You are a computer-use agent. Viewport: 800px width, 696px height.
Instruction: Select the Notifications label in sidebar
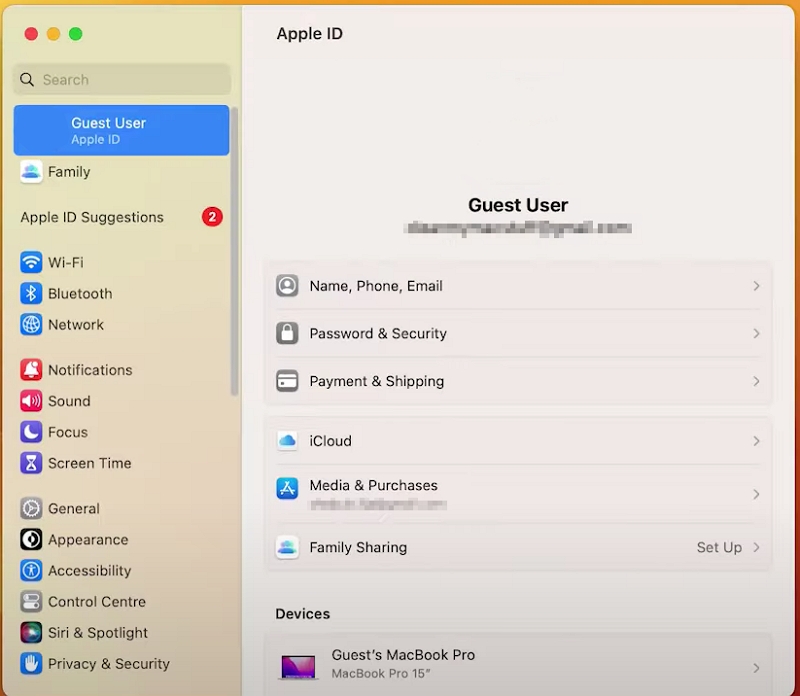90,370
